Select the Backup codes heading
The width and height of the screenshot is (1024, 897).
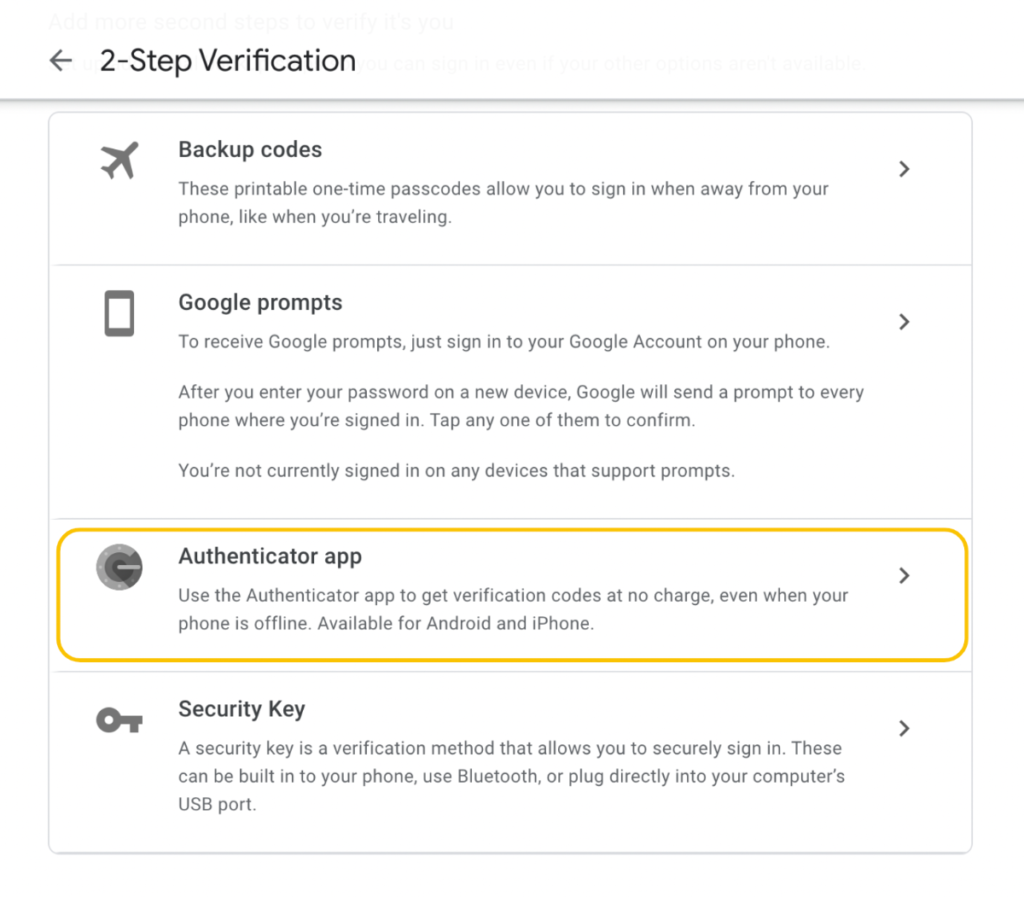tap(250, 150)
